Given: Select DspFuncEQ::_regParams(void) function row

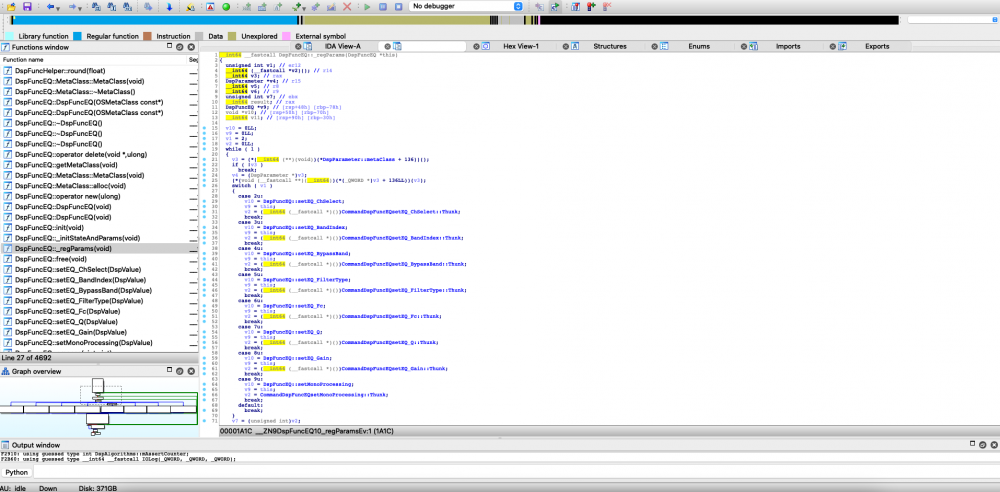Looking at the screenshot, I should click(99, 248).
